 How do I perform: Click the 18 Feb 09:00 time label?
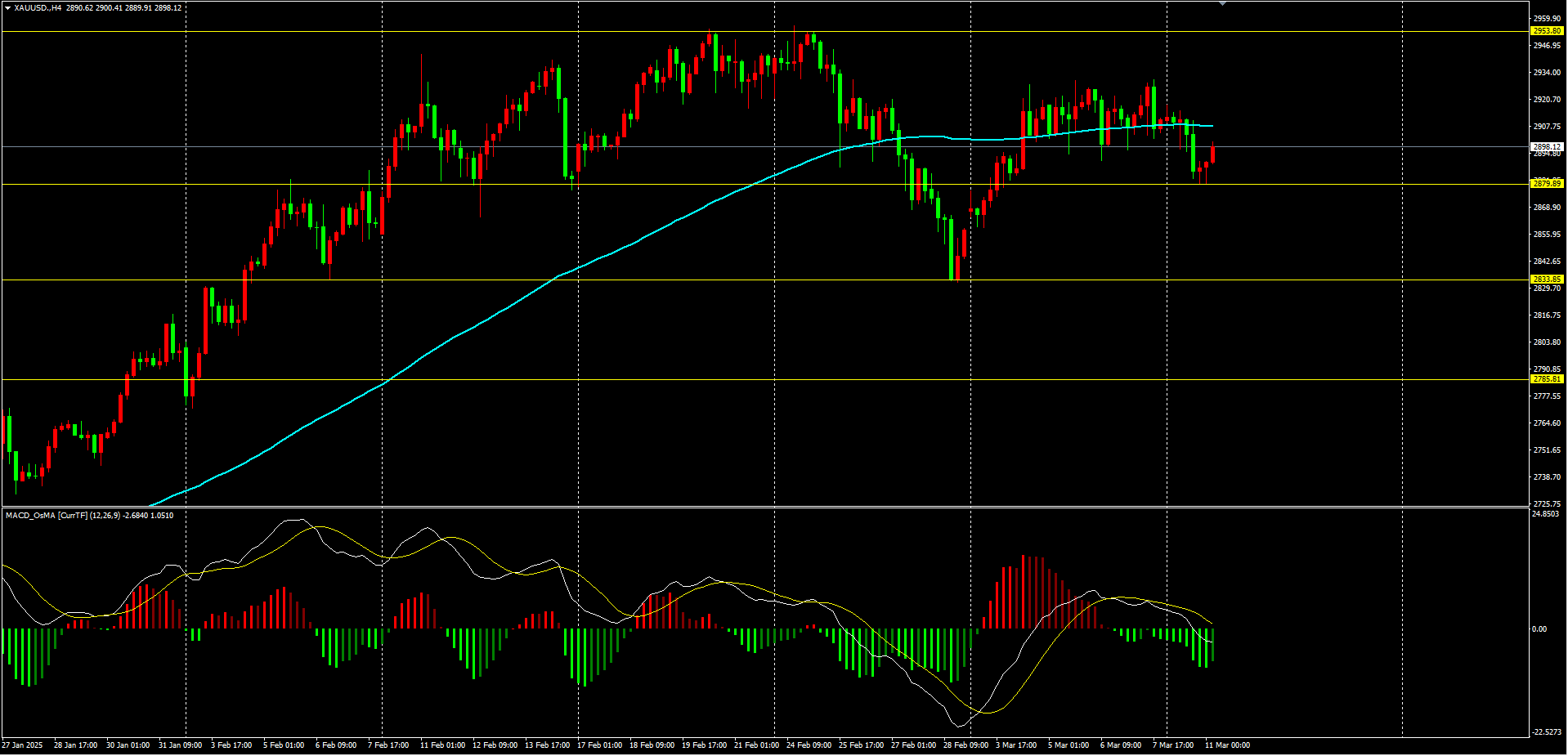coord(652,745)
